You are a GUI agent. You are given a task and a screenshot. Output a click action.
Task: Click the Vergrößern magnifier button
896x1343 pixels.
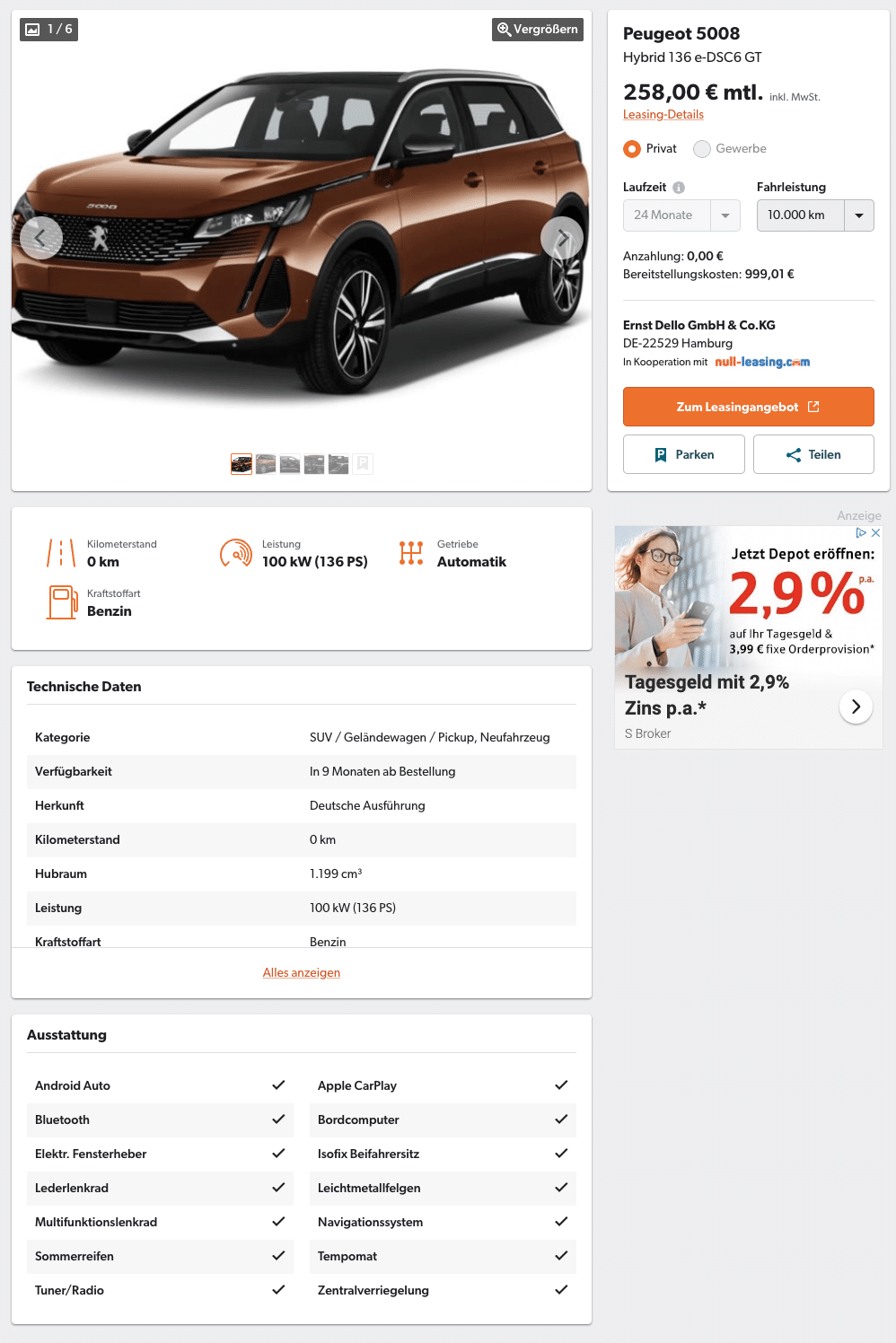pyautogui.click(x=538, y=30)
